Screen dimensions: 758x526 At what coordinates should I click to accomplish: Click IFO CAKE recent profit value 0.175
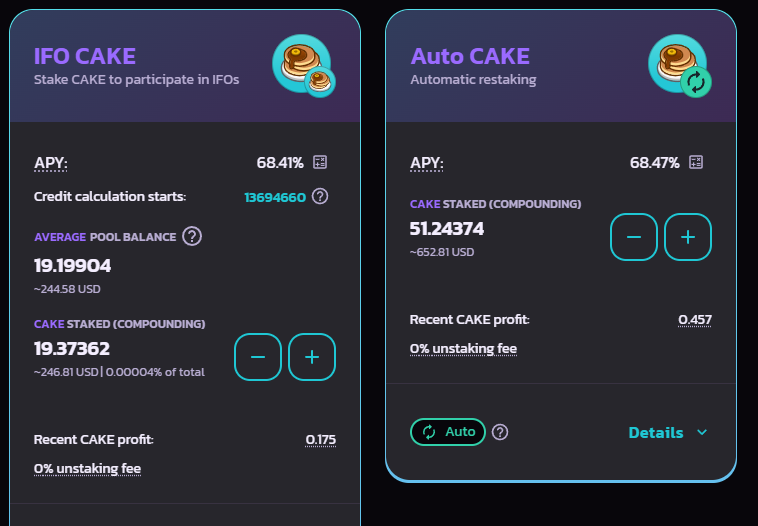[321, 439]
